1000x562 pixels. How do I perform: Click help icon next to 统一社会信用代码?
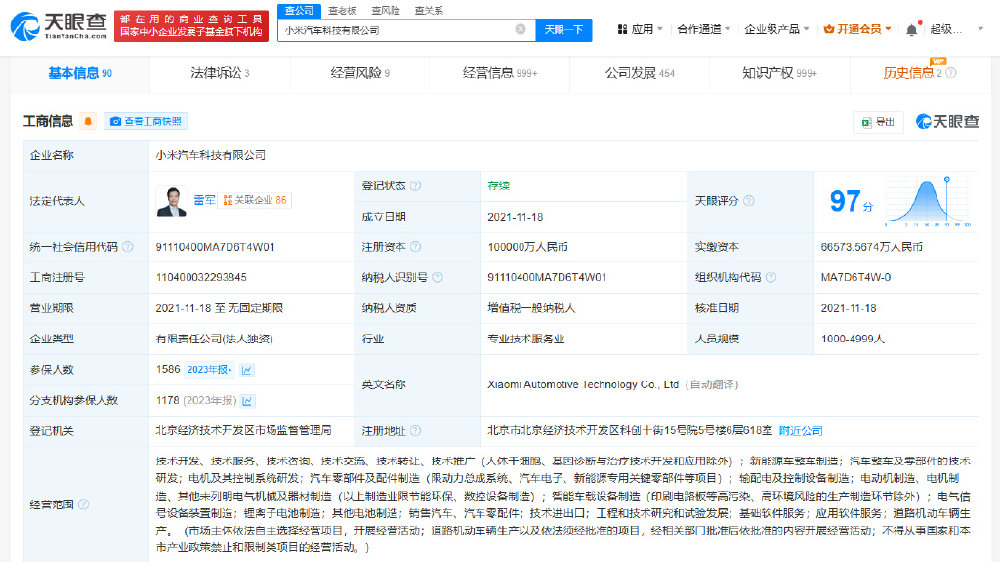128,247
